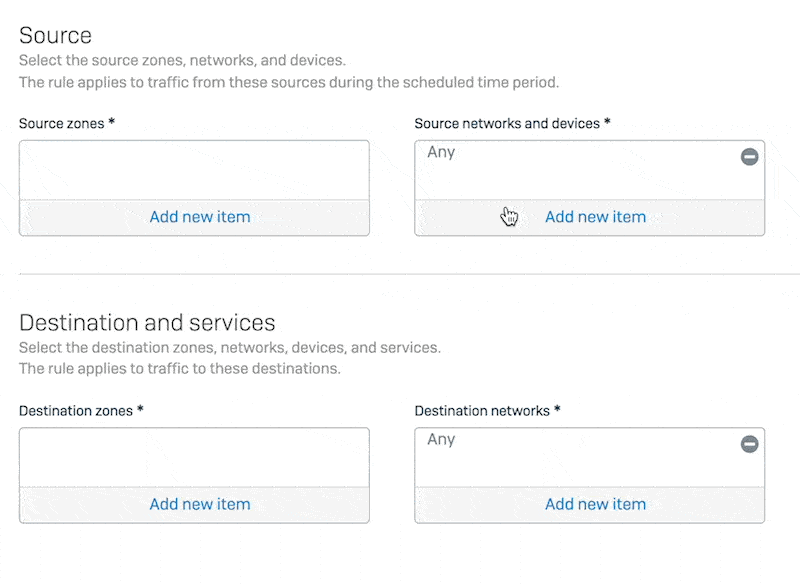Click the empty Destination zones list box

194,458
